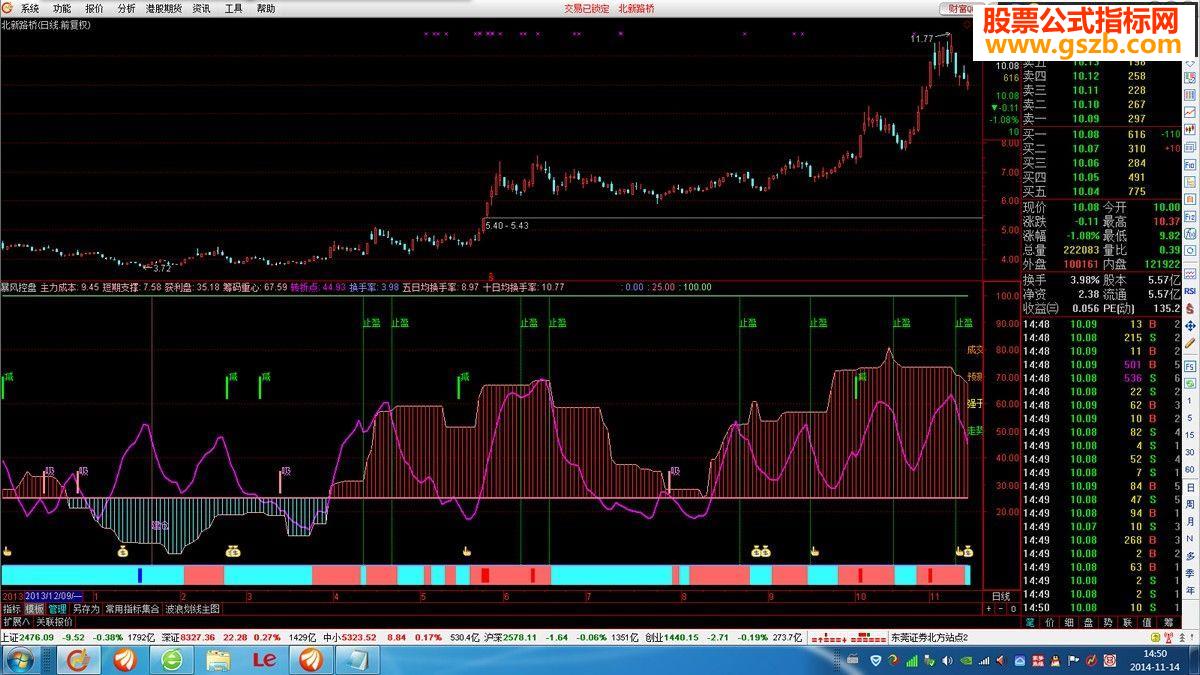Open the Lenovo Le taskbar icon
The height and width of the screenshot is (675, 1200).
(x=264, y=660)
